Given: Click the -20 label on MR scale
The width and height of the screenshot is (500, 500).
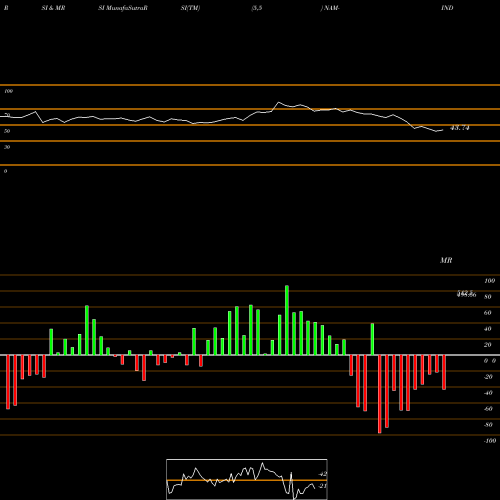Looking at the screenshot, I should [x=488, y=377].
